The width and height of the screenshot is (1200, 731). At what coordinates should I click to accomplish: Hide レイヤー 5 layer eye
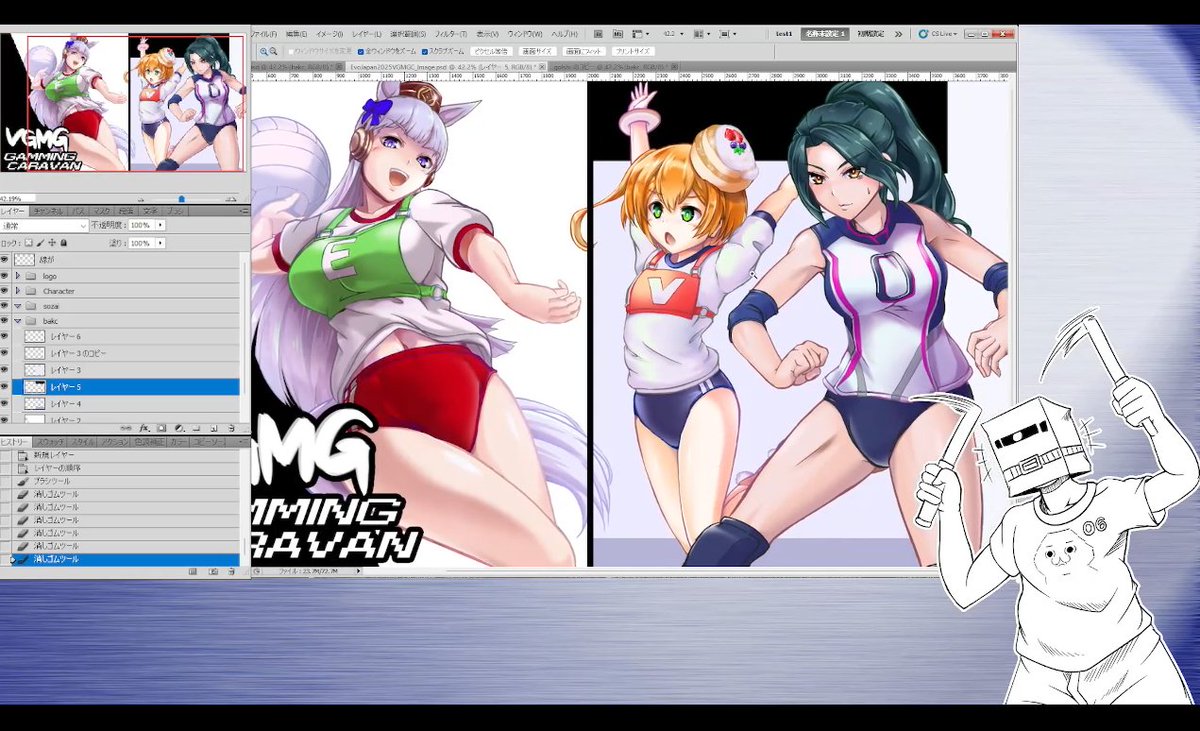6,386
